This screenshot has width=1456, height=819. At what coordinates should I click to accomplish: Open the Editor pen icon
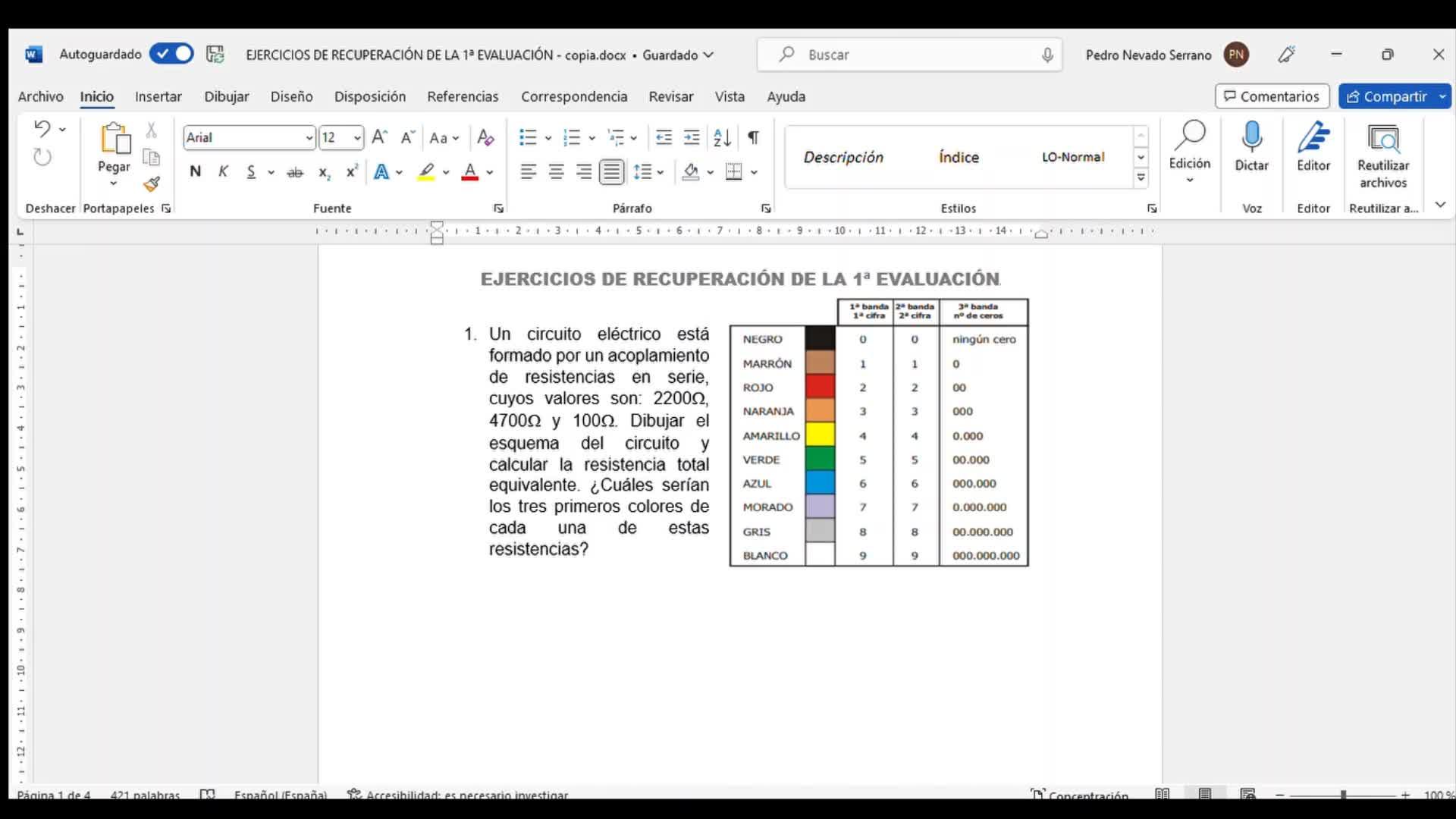pyautogui.click(x=1313, y=138)
